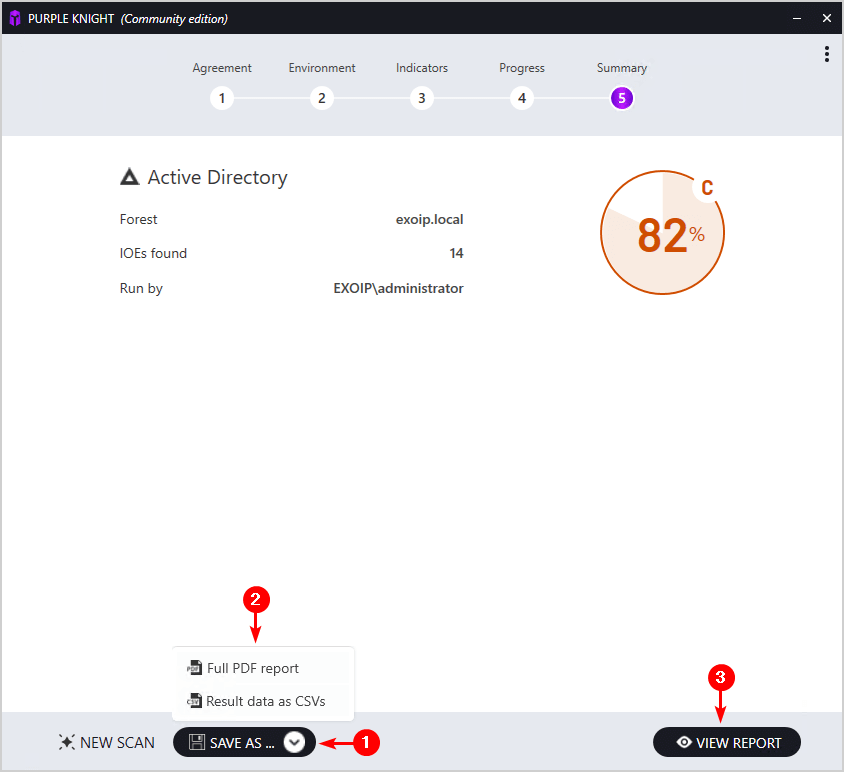This screenshot has width=844, height=772.
Task: Click forest value exoip.local
Action: [430, 219]
